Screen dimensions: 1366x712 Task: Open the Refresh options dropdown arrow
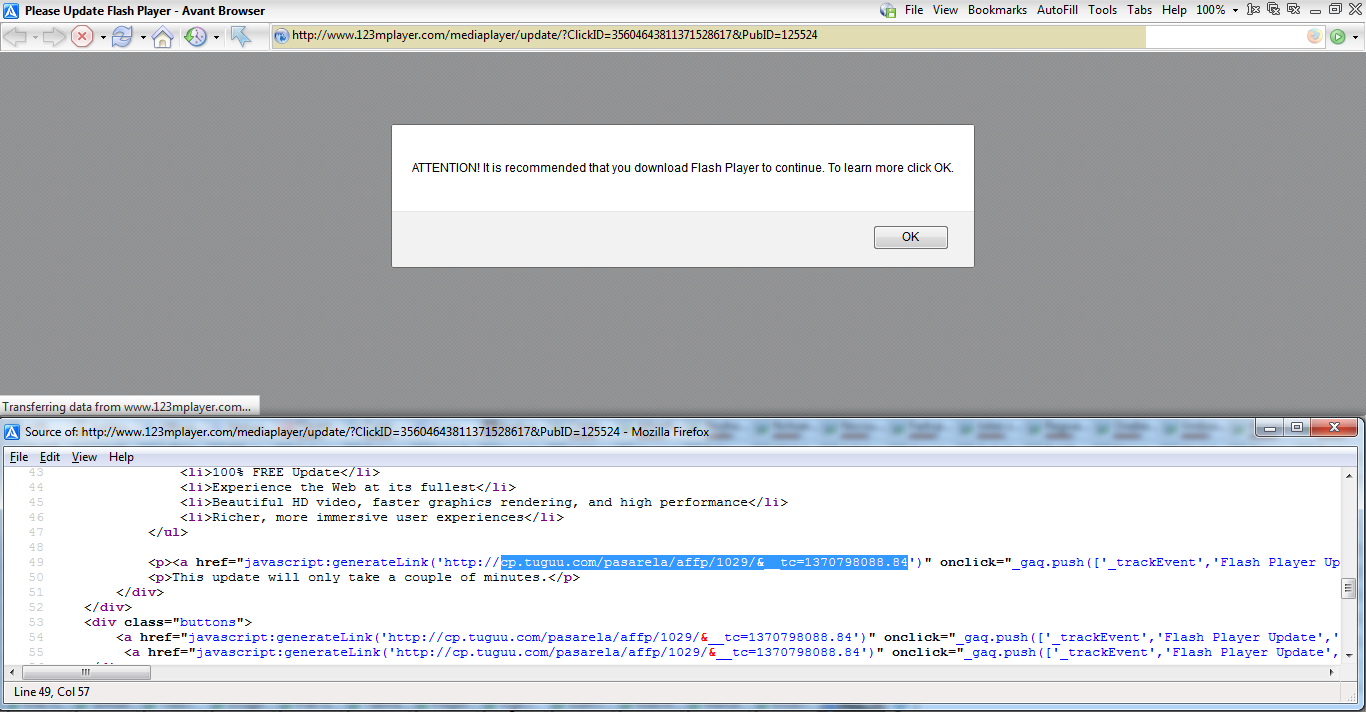point(143,38)
